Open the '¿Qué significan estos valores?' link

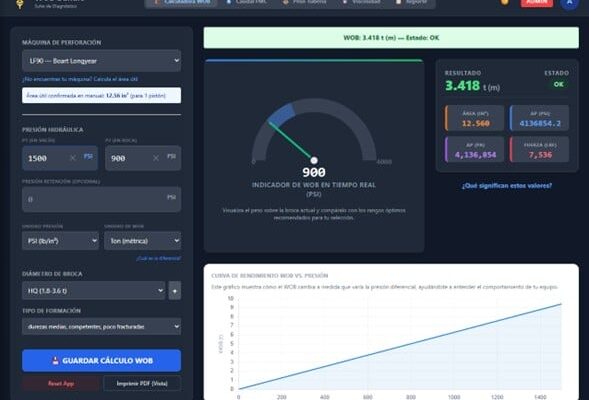pos(507,186)
